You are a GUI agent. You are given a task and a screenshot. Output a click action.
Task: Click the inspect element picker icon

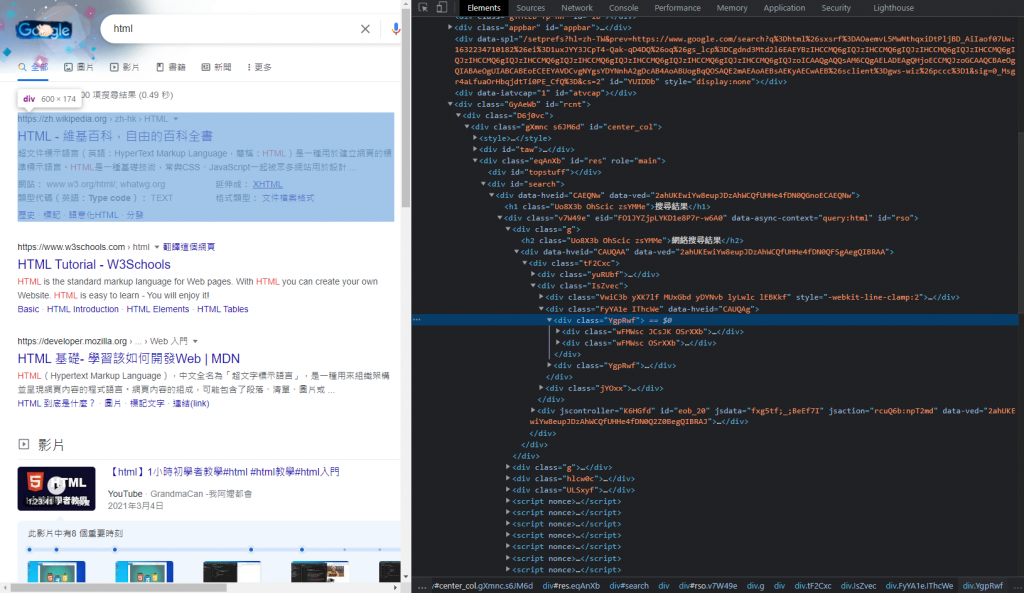[423, 7]
